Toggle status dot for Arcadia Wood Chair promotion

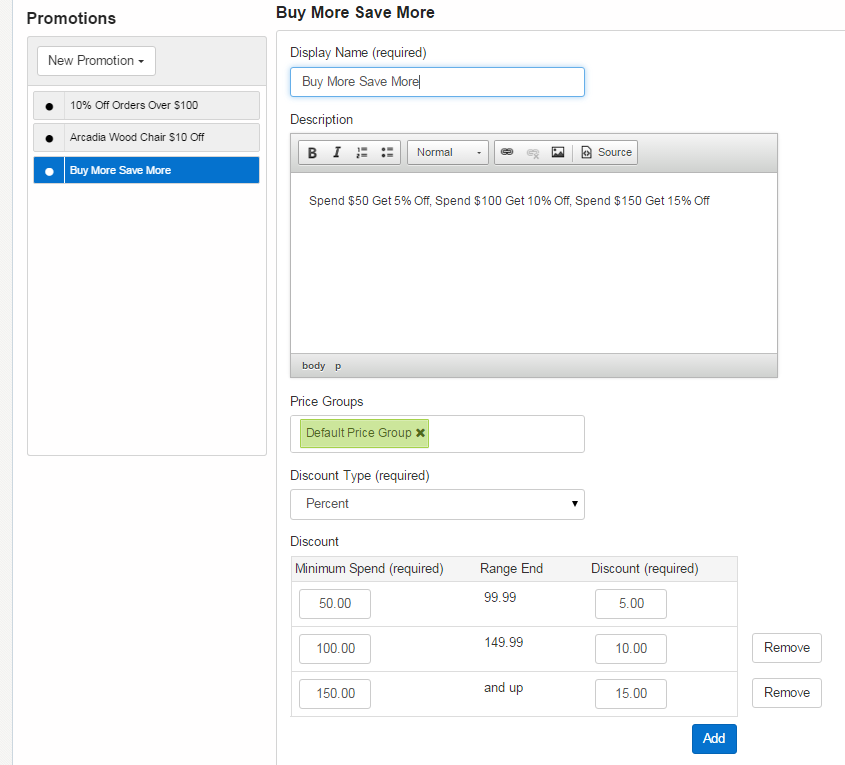(x=49, y=138)
